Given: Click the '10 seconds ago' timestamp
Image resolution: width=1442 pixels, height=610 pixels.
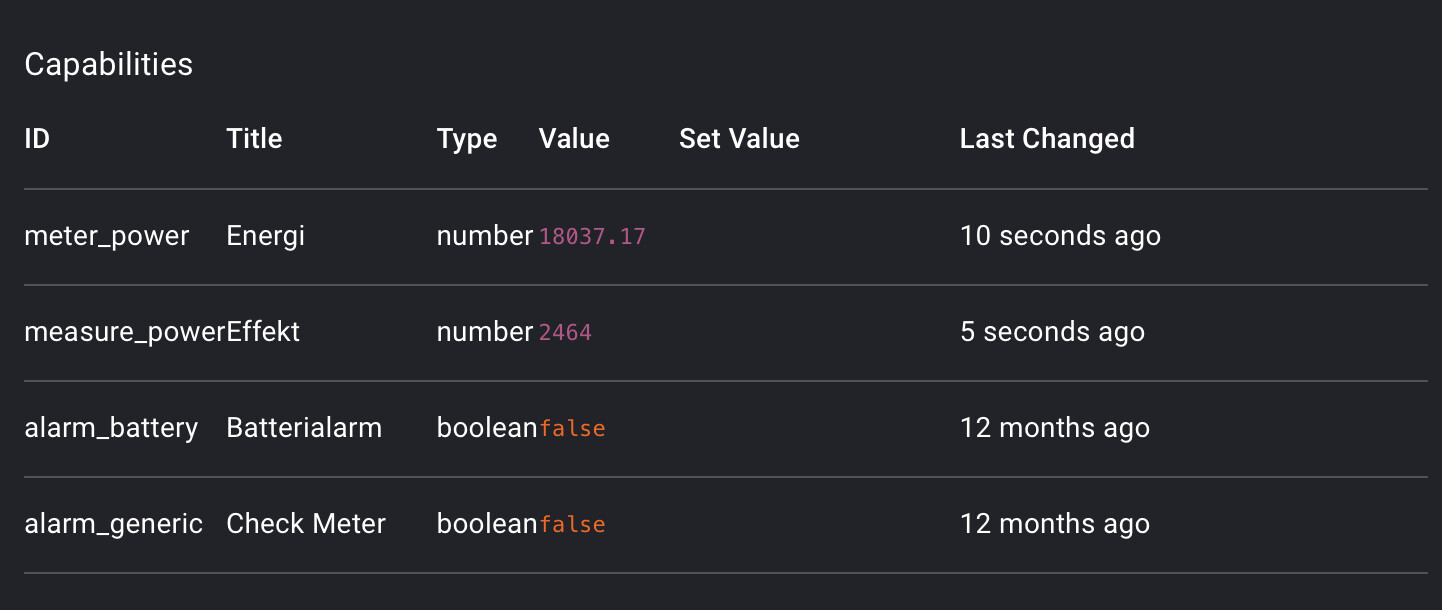Looking at the screenshot, I should [1060, 236].
